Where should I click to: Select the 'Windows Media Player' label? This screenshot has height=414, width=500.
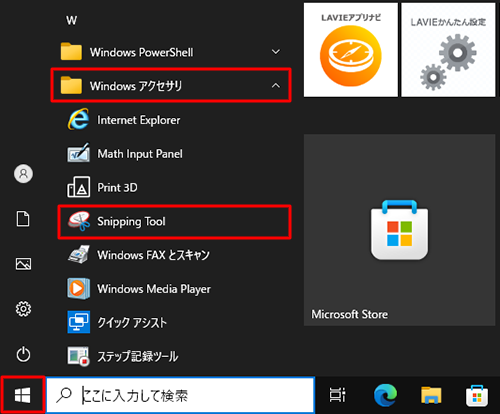pos(154,289)
